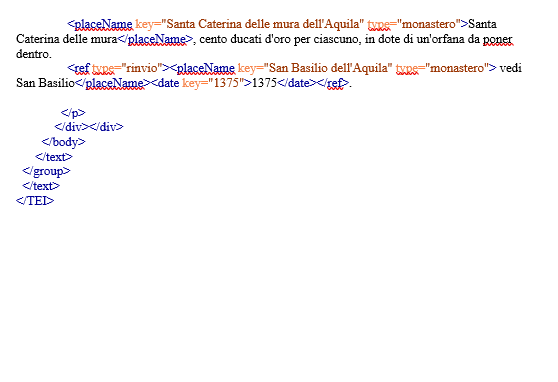Click the word 'dentro' in the text
This screenshot has height=382, width=558.
pyautogui.click(x=33, y=54)
